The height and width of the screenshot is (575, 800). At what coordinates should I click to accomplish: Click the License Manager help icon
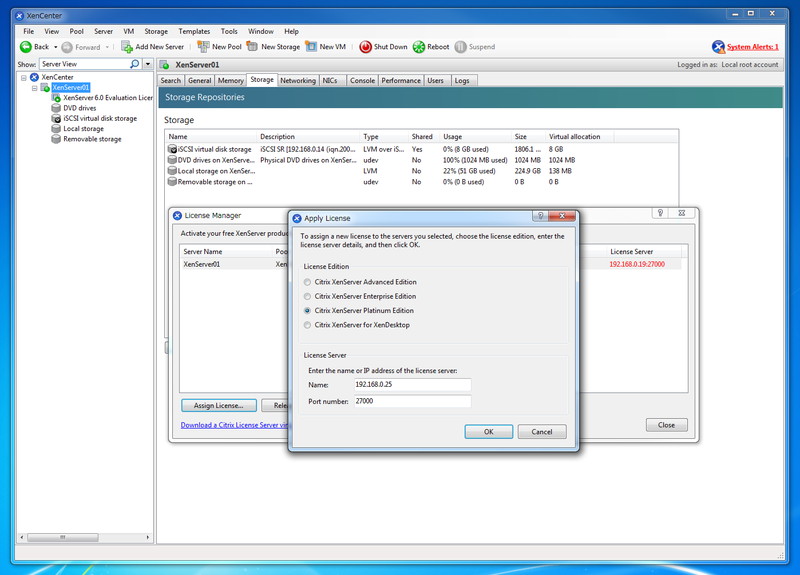pyautogui.click(x=660, y=213)
